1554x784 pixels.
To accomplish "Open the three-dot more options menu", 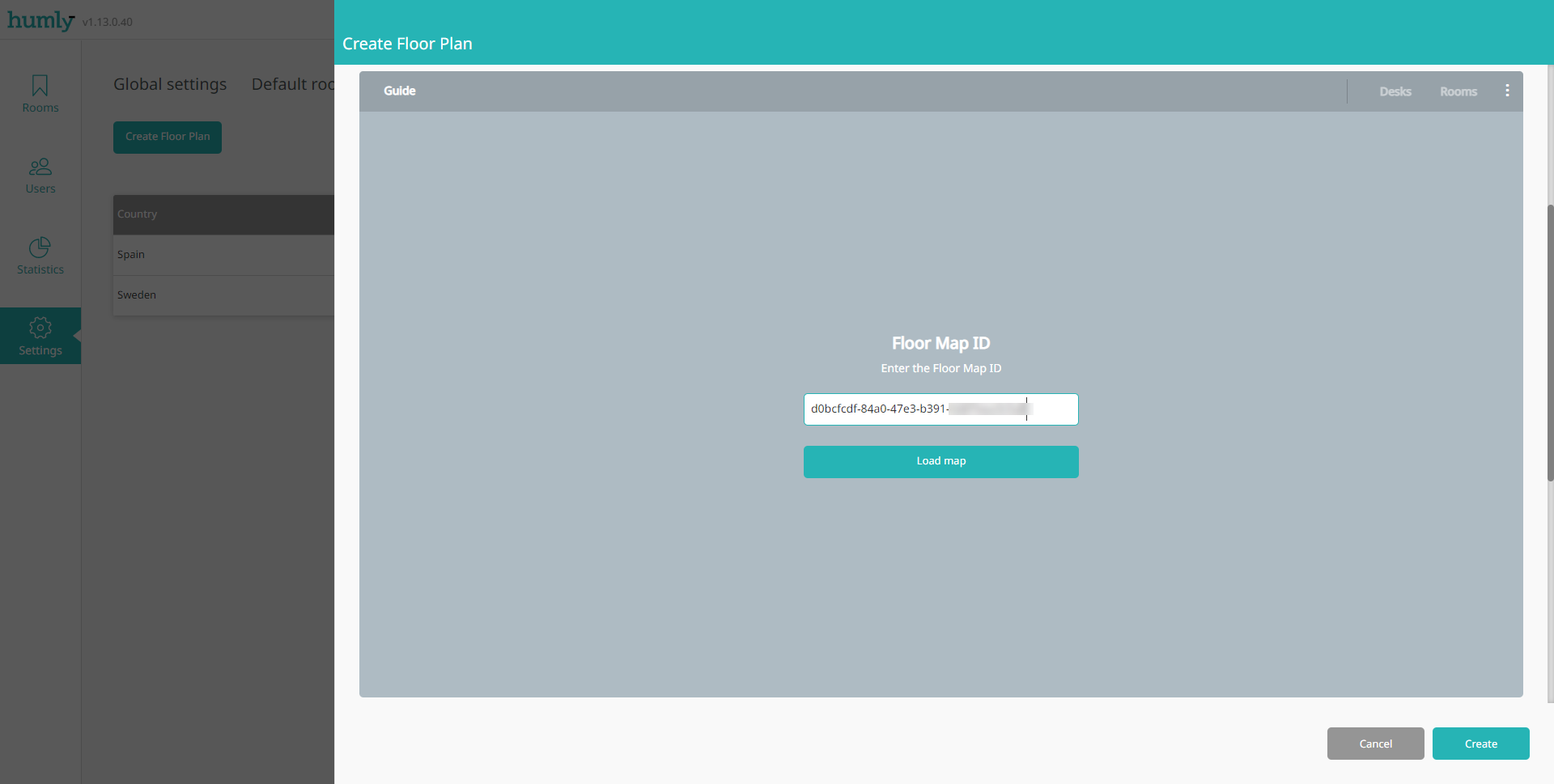I will point(1507,91).
